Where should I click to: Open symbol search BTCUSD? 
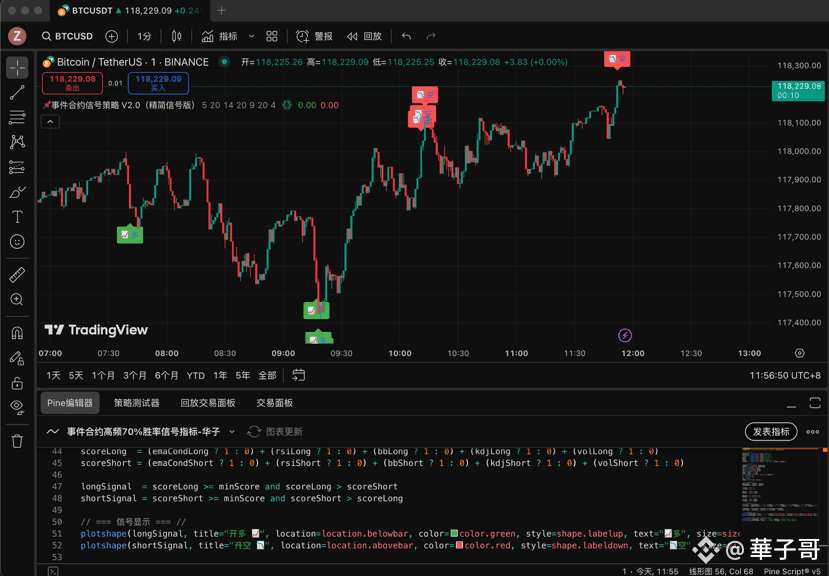67,36
